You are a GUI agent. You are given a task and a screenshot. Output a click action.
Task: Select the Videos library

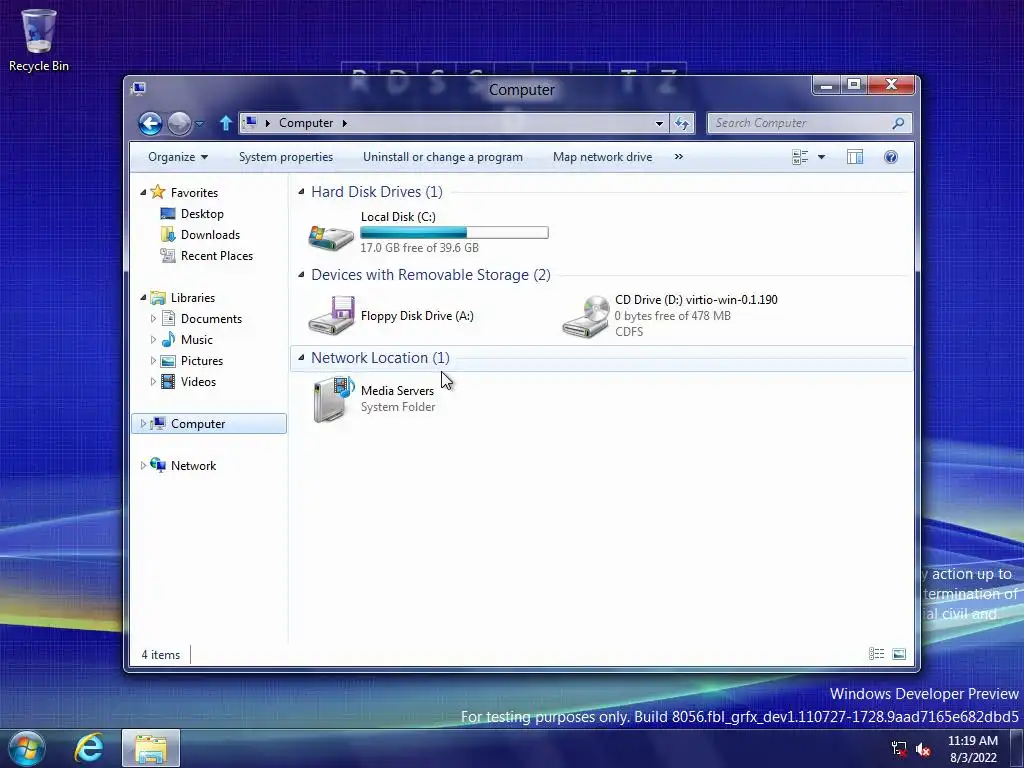[x=198, y=381]
